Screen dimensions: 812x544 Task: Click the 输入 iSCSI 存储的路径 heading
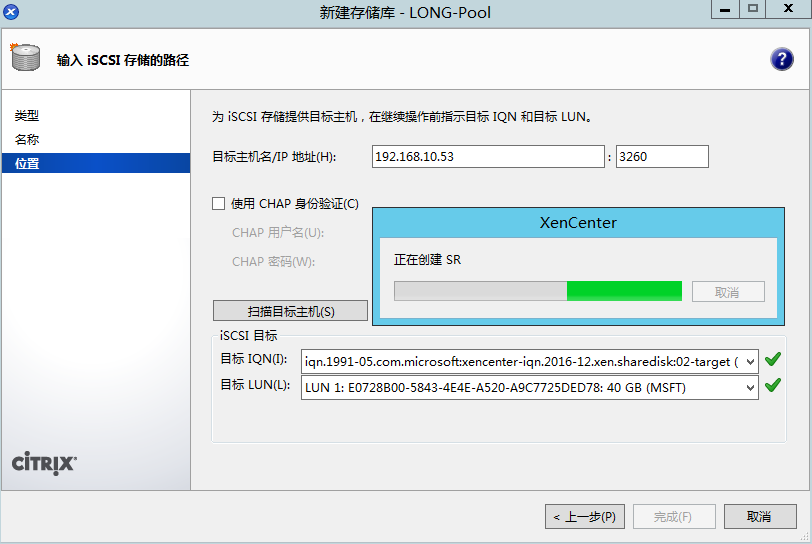[x=123, y=60]
